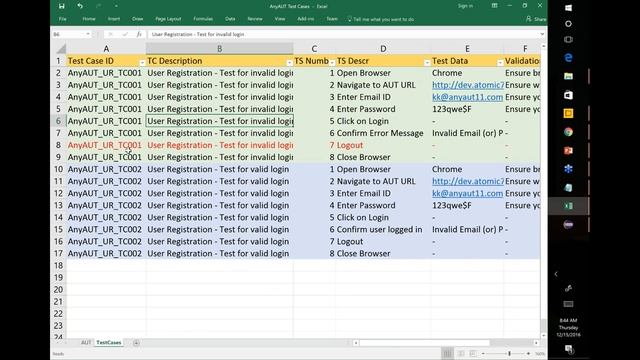Open the Page Layout tab
This screenshot has width=640, height=360.
pos(168,19)
